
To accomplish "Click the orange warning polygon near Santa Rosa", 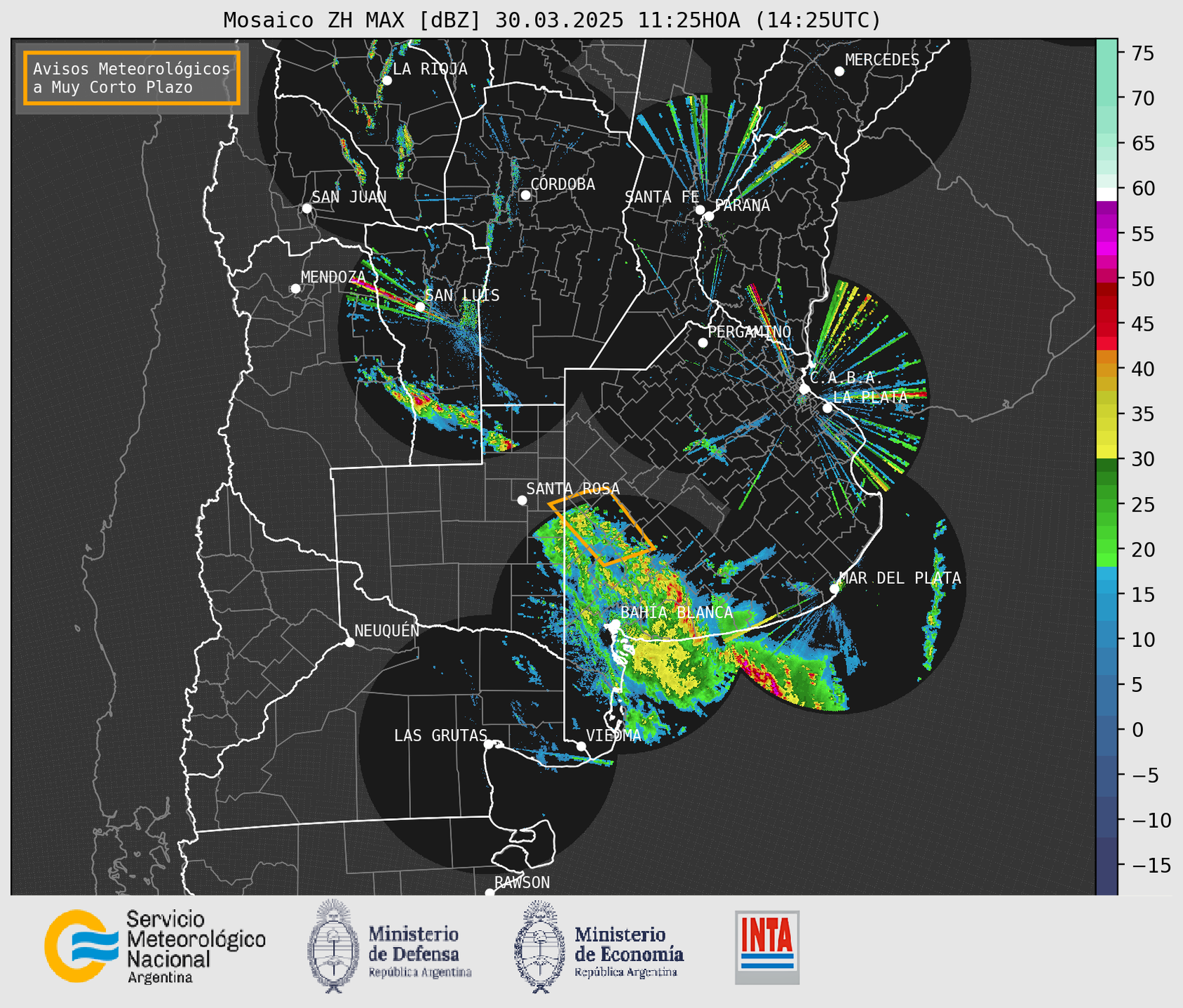I will coord(602,527).
